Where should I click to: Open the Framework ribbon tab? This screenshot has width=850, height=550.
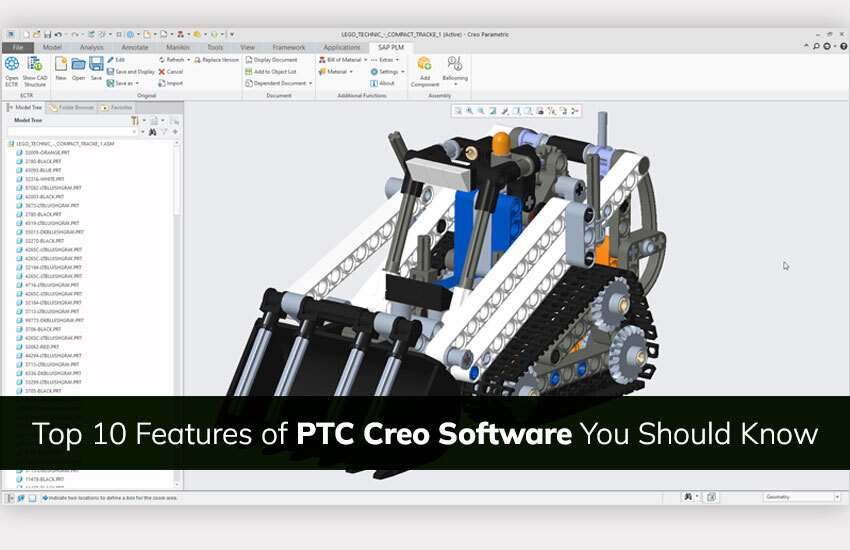[289, 47]
